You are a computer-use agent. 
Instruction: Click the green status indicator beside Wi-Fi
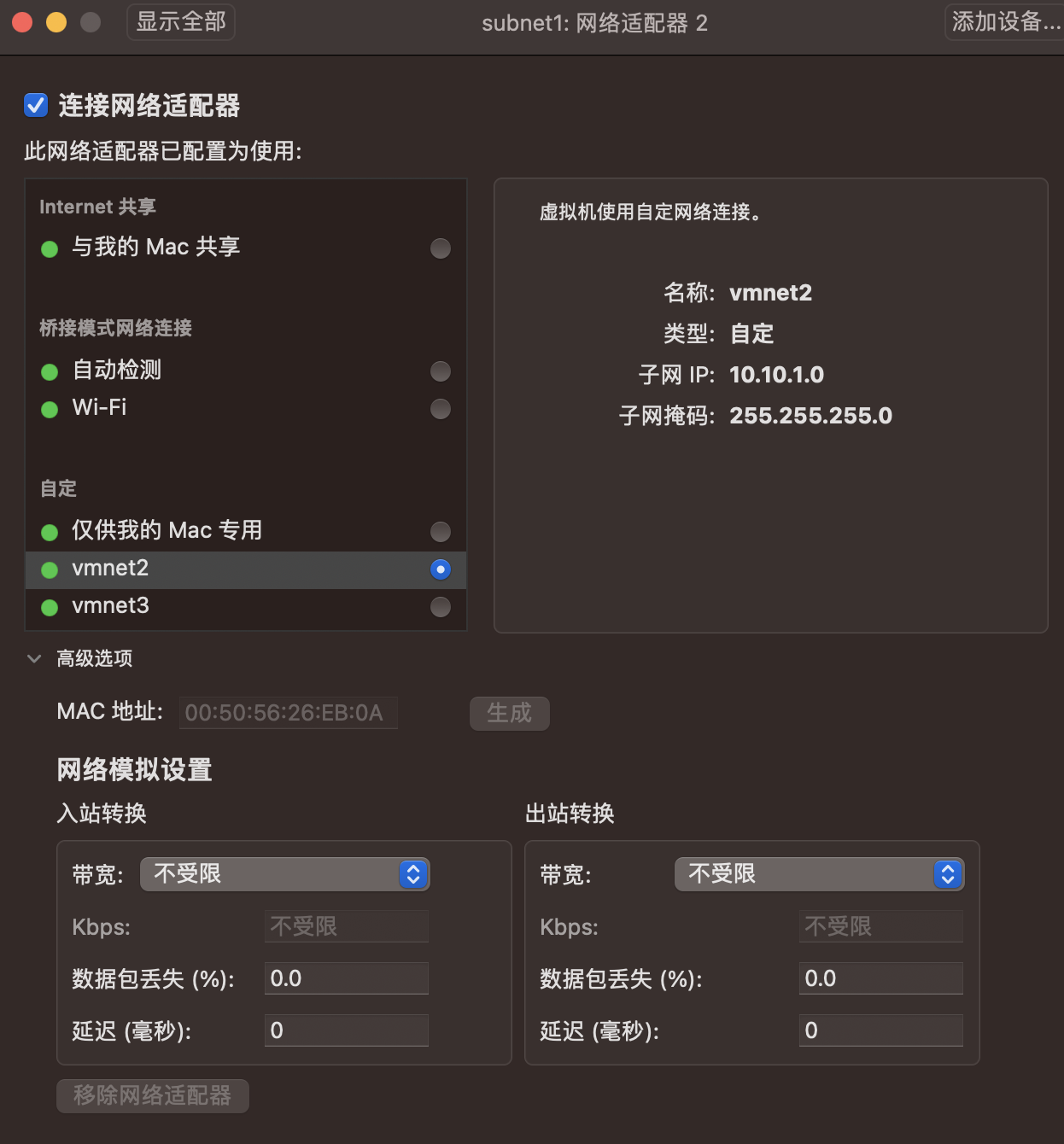[x=49, y=409]
